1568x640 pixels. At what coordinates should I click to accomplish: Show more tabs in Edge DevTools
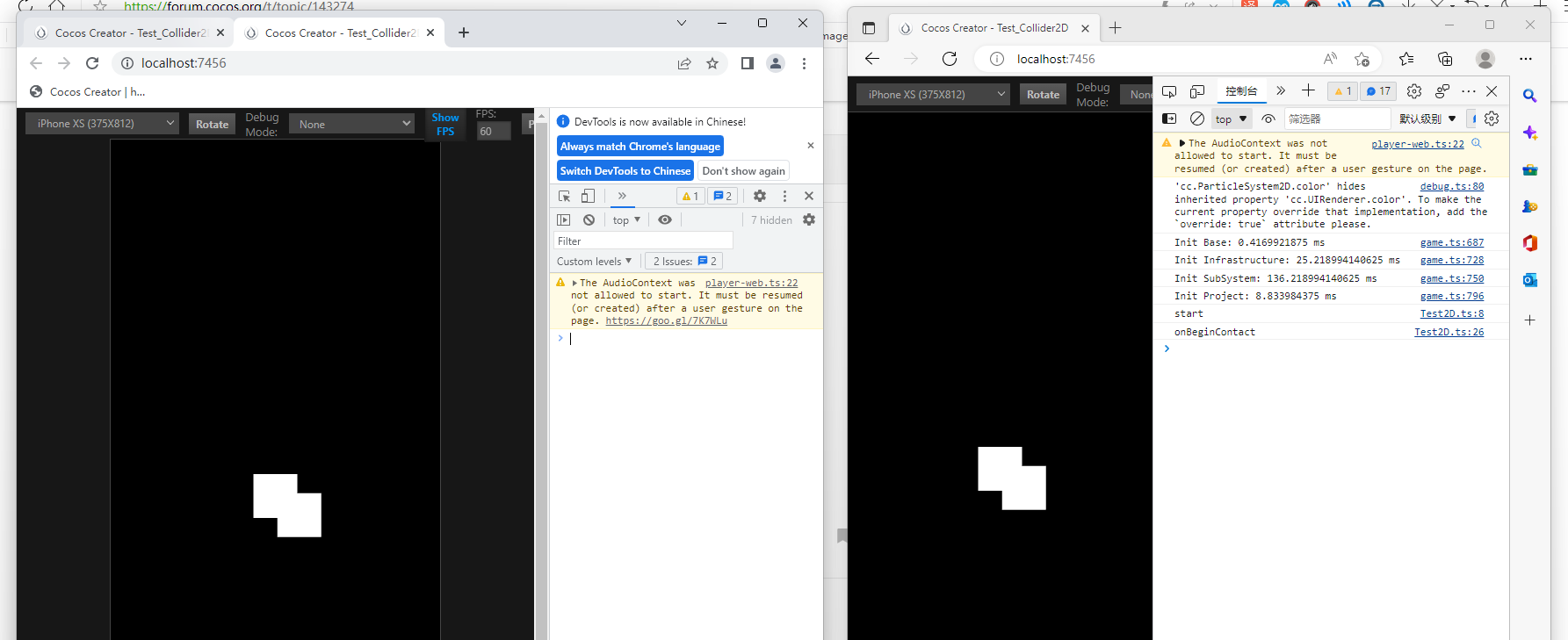(1281, 90)
